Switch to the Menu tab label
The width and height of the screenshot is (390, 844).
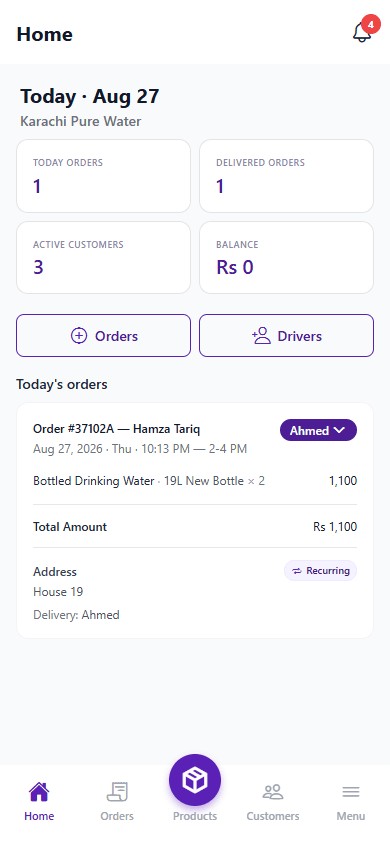pyautogui.click(x=351, y=816)
